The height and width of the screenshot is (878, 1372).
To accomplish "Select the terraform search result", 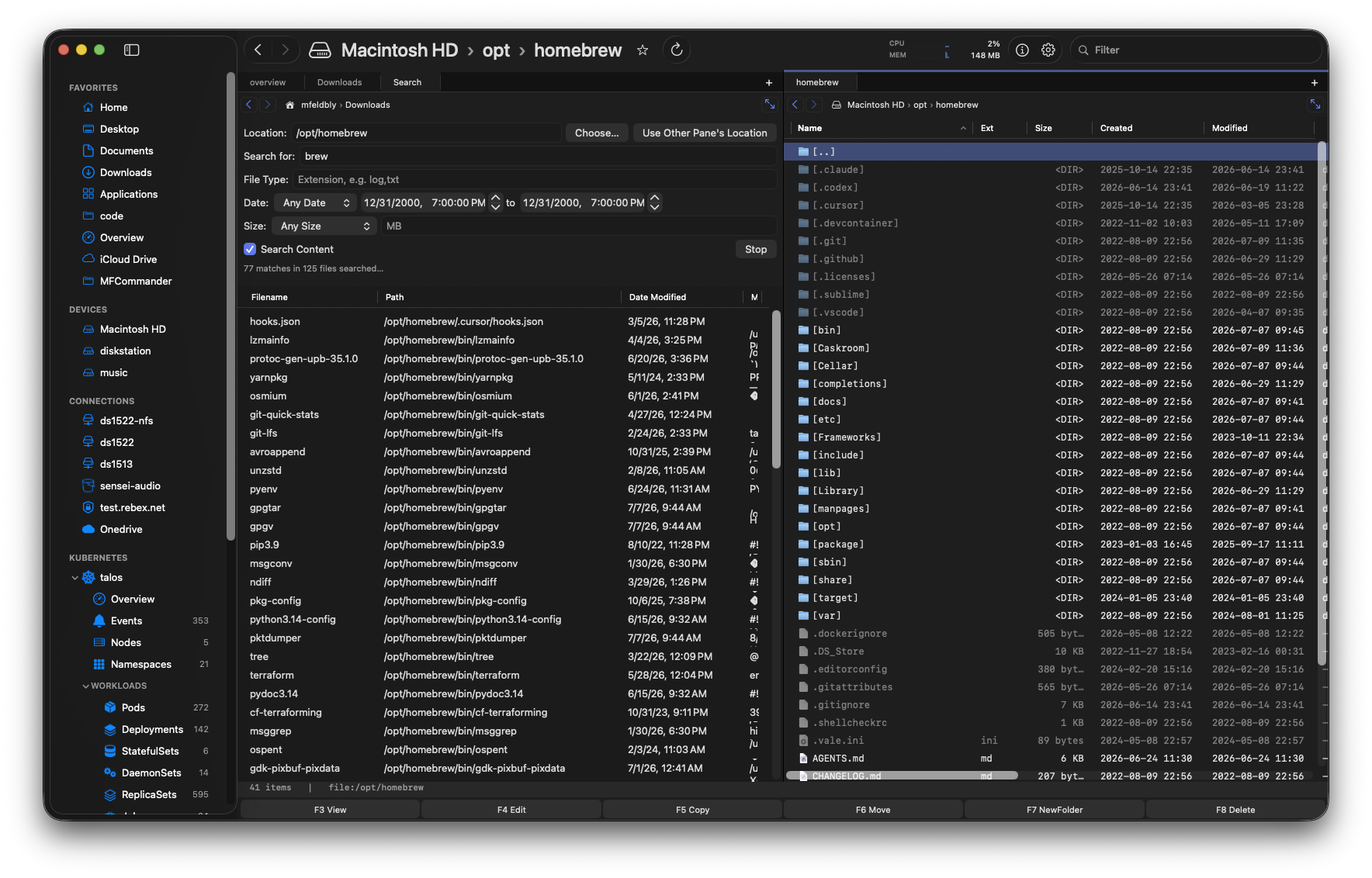I will [504, 675].
